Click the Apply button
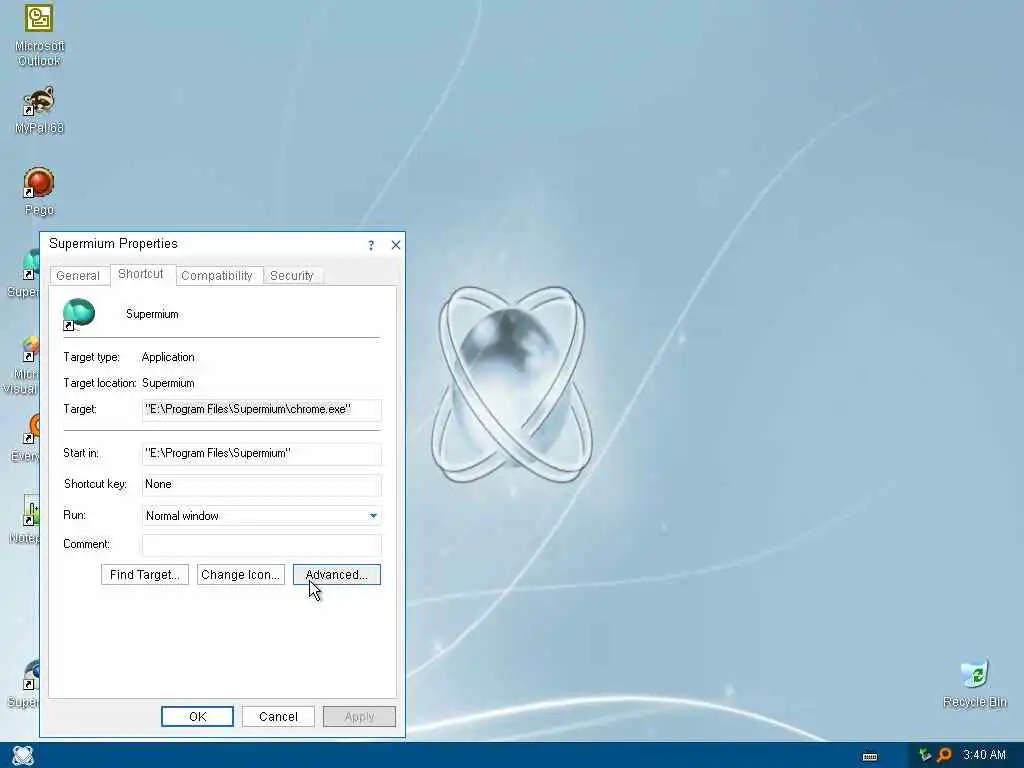This screenshot has height=768, width=1024. coord(359,716)
